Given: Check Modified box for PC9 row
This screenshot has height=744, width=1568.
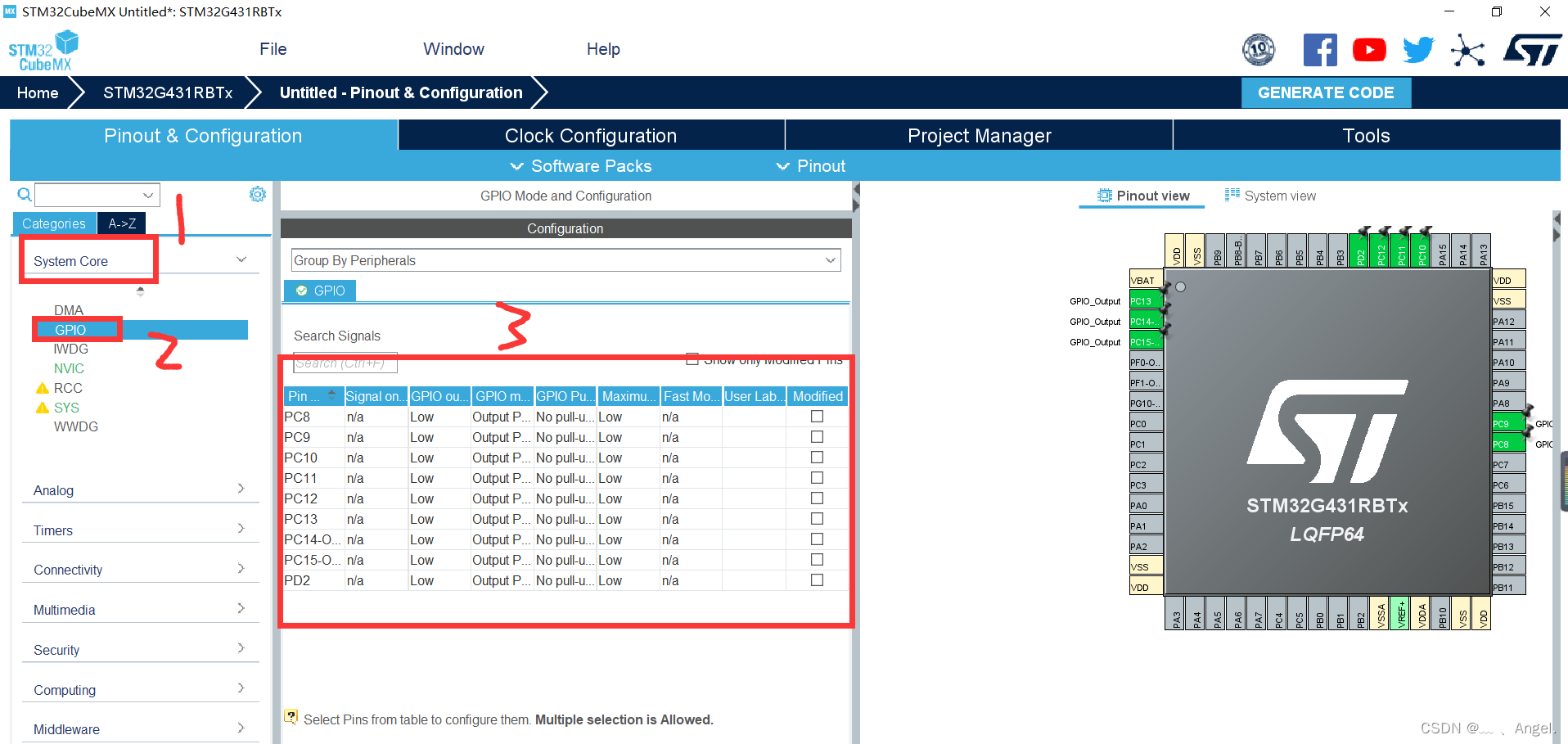Looking at the screenshot, I should (817, 437).
